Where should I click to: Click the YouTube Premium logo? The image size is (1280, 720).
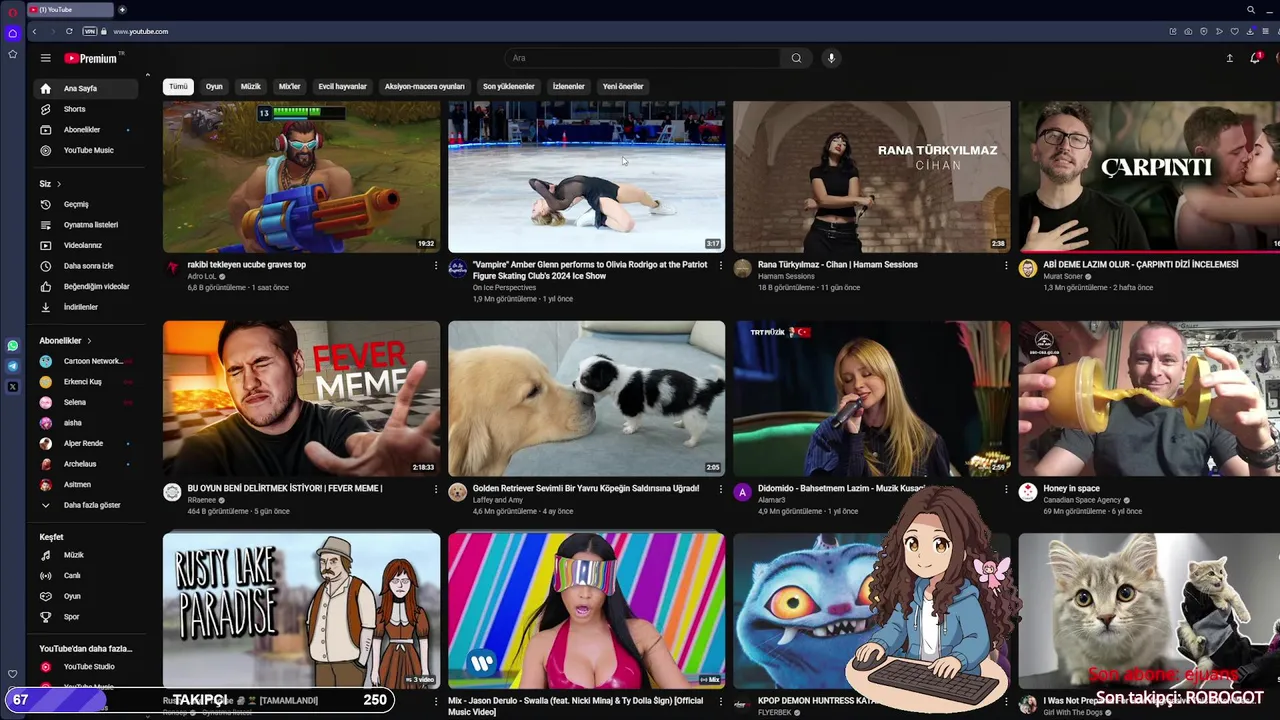(x=91, y=58)
